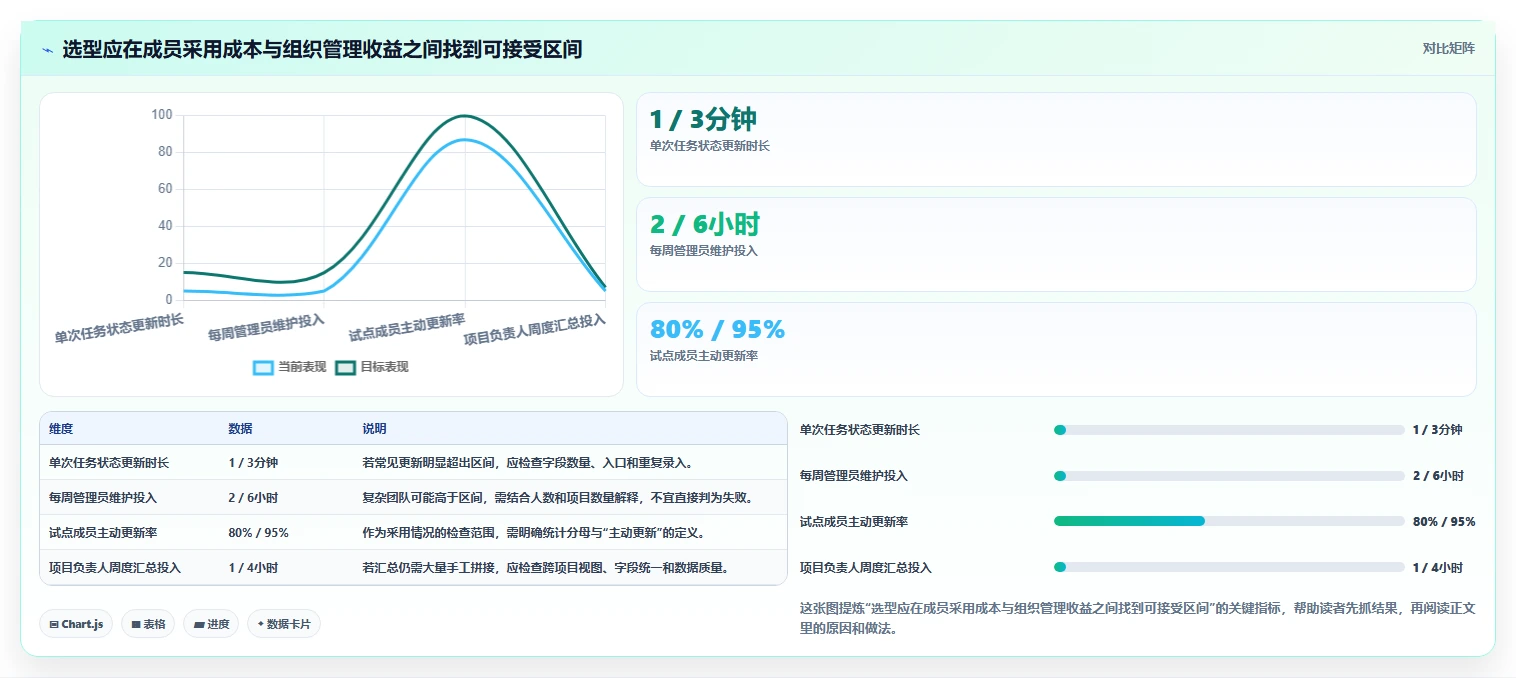Viewport: 1516px width, 678px height.
Task: Click the 每周管理员维护投入 progress bar
Action: click(1229, 476)
